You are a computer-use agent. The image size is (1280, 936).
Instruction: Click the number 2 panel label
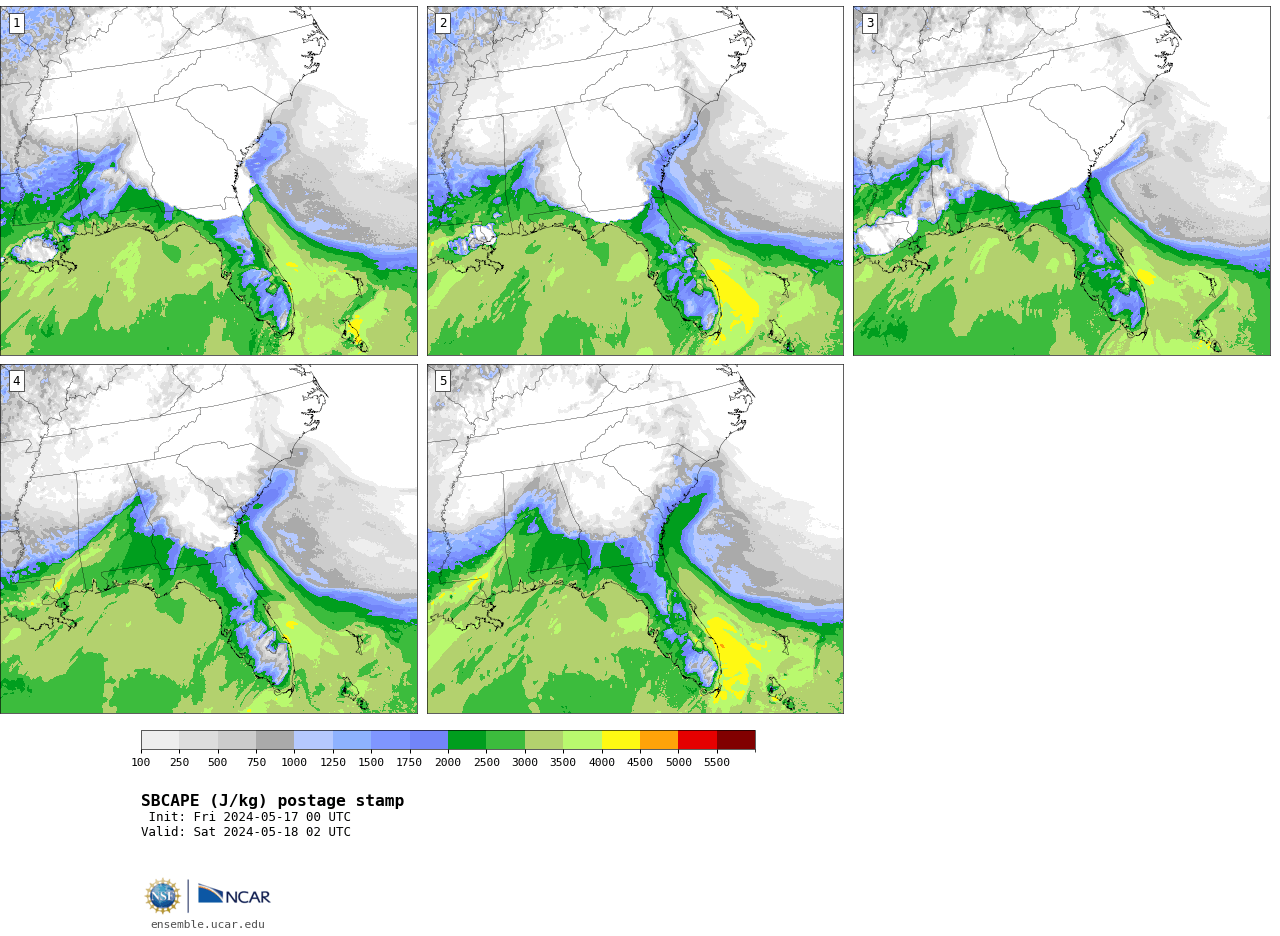(x=443, y=23)
